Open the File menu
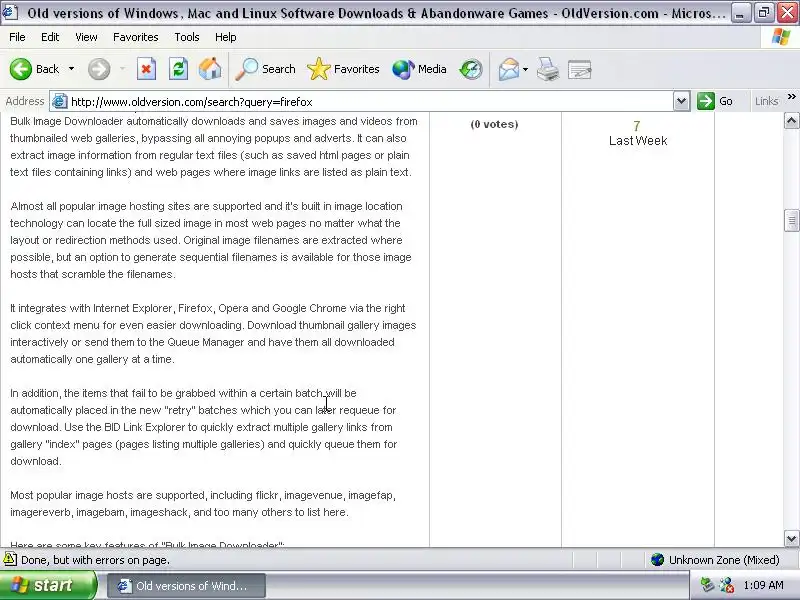 17,37
